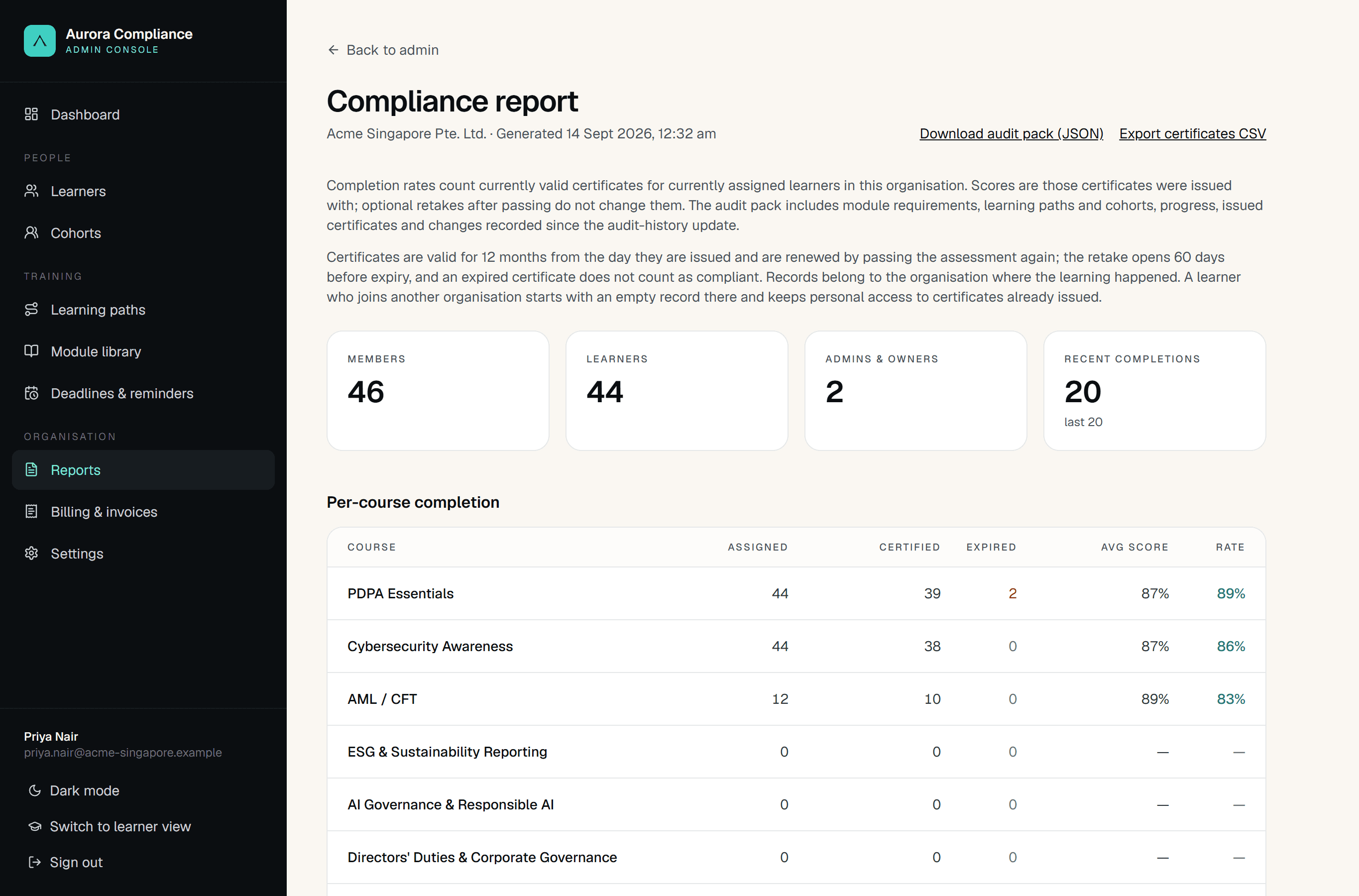Click the Reports document icon

[31, 470]
